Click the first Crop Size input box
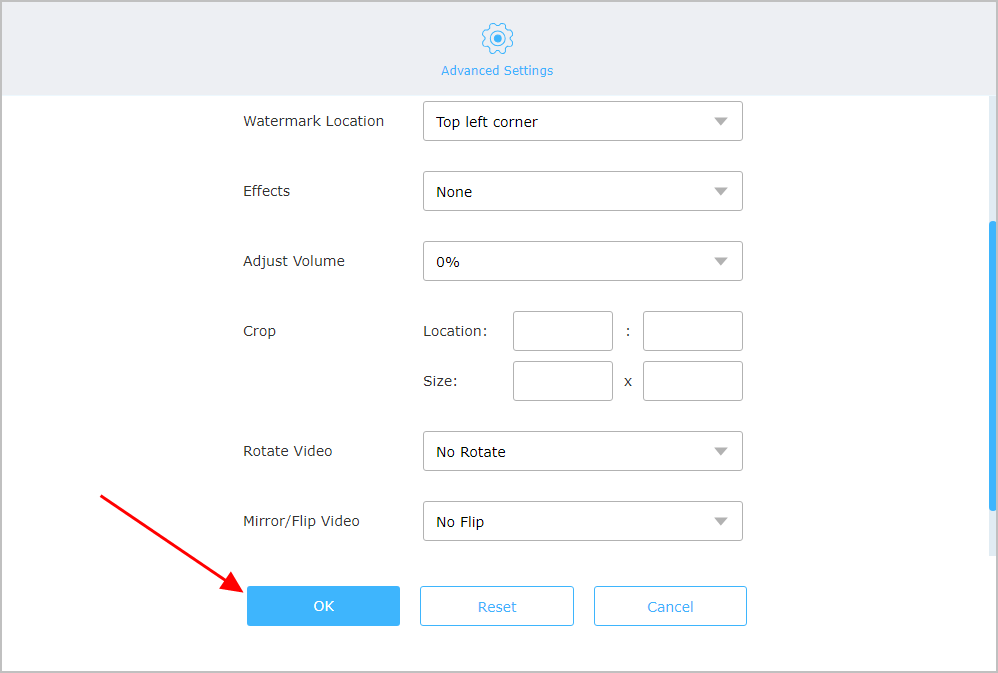 pyautogui.click(x=562, y=381)
